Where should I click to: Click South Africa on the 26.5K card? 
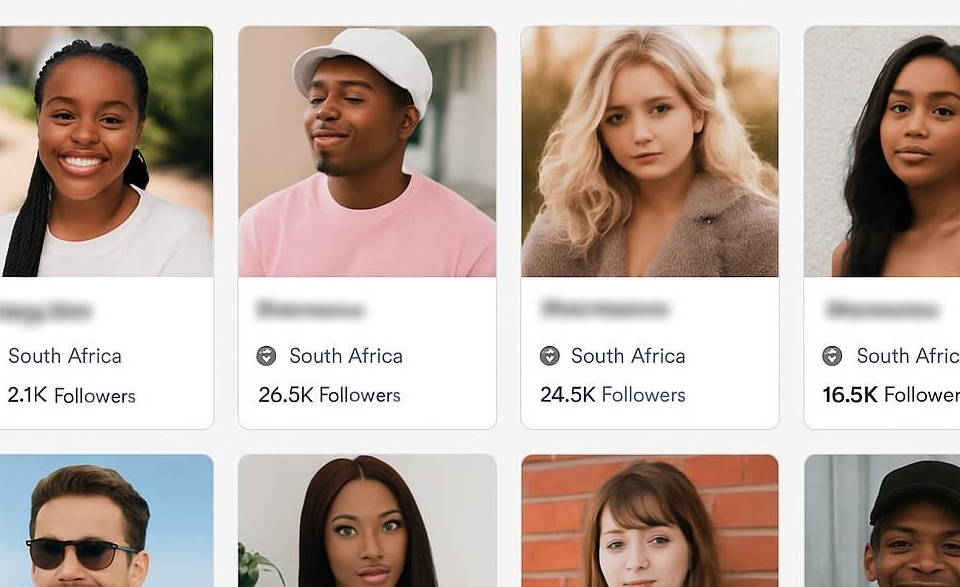click(x=346, y=356)
